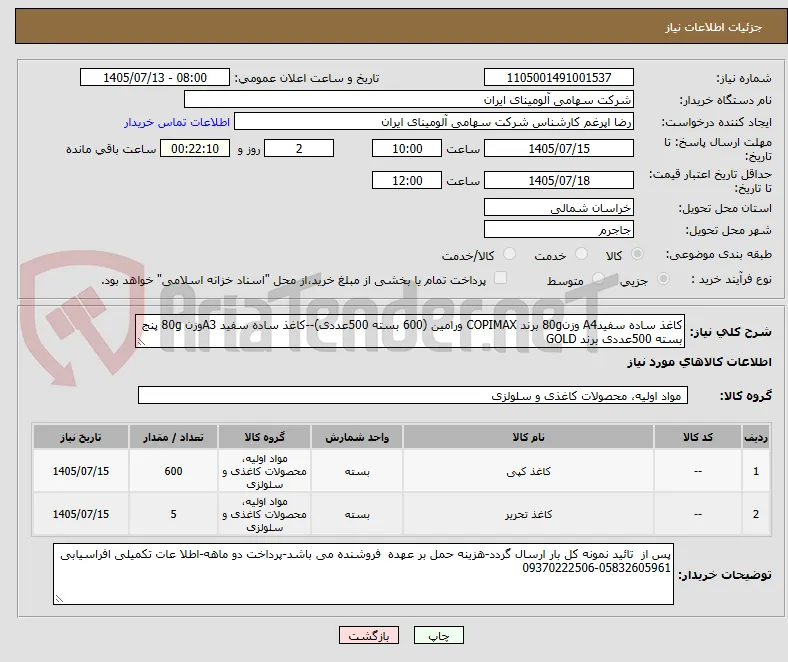Click the توضیحات خریدار label
788x662 pixels.
point(725,575)
